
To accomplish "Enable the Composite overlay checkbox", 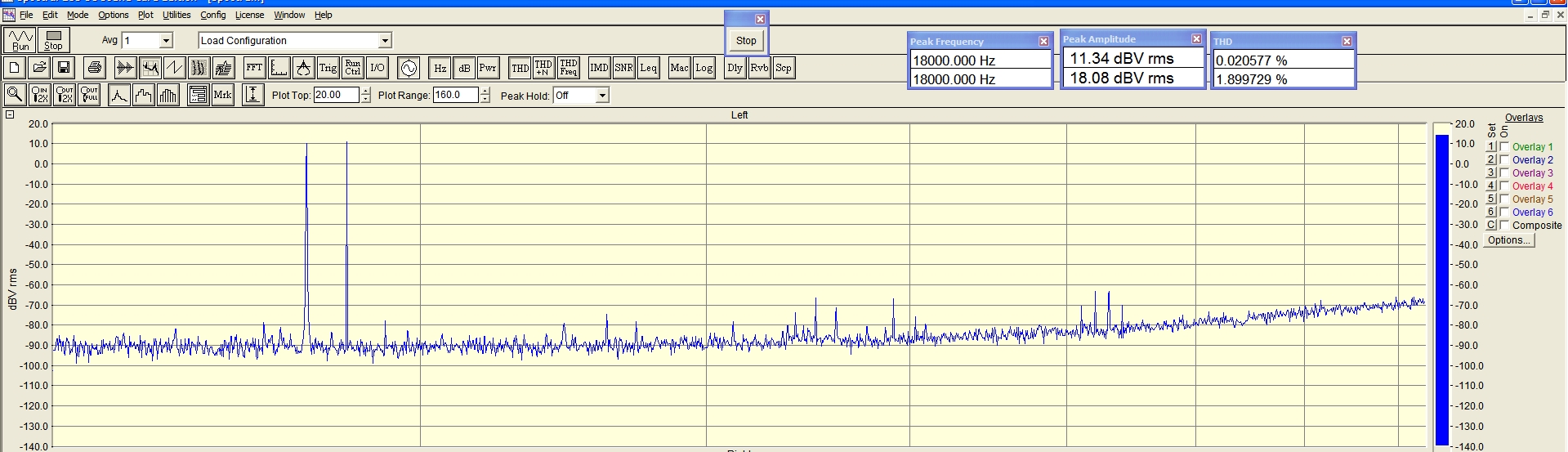I will (1504, 226).
